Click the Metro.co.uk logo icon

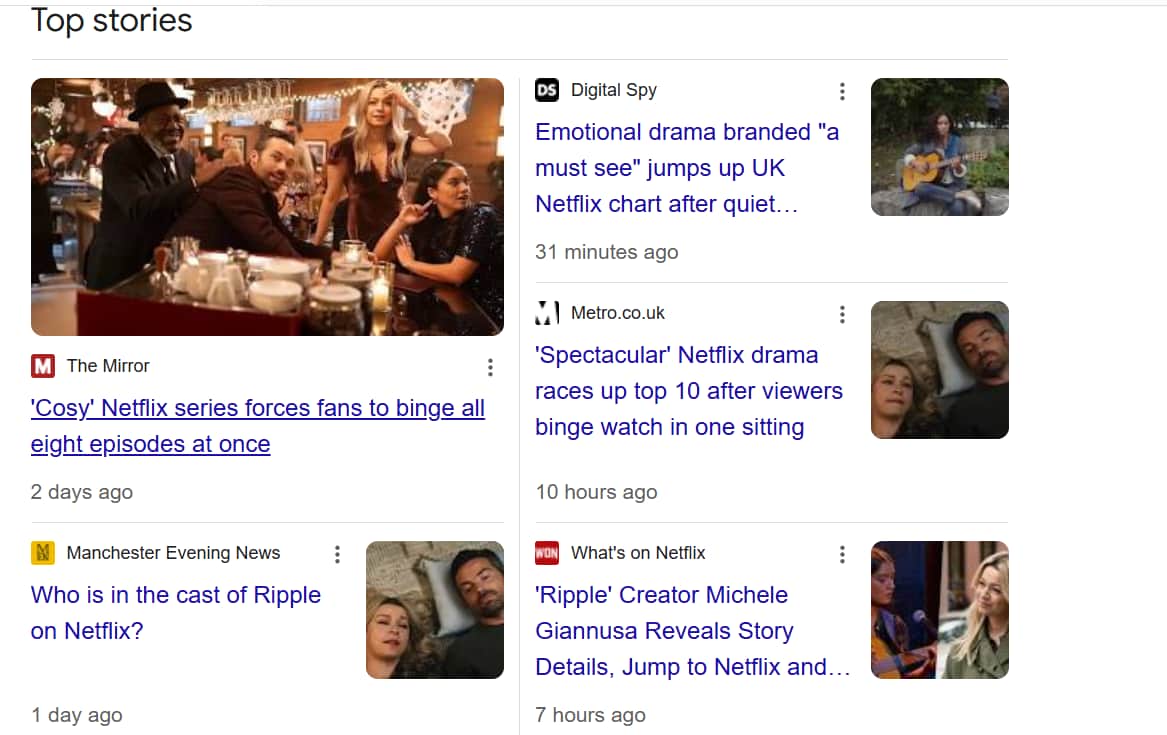pos(547,313)
